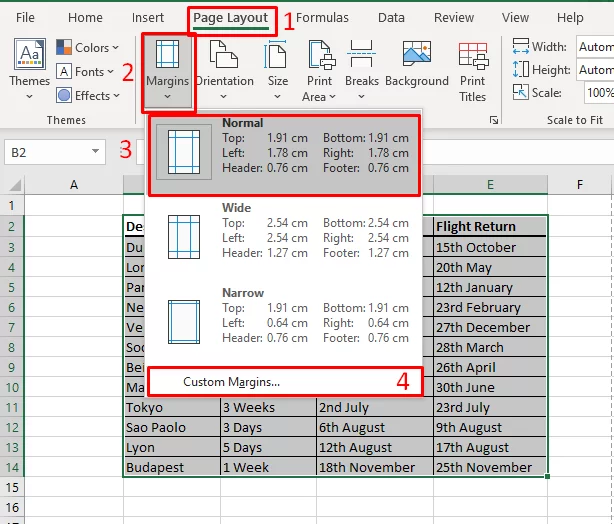Click the 5 Days cell
The width and height of the screenshot is (614, 524).
(x=268, y=447)
